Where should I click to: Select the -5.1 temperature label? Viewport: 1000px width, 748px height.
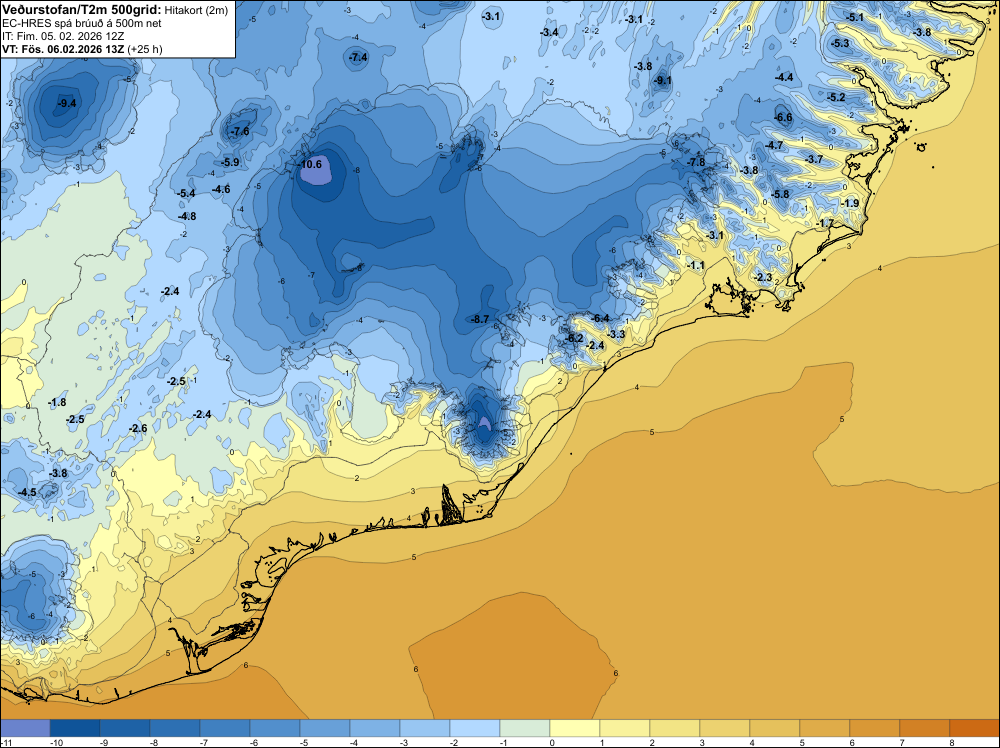(855, 18)
